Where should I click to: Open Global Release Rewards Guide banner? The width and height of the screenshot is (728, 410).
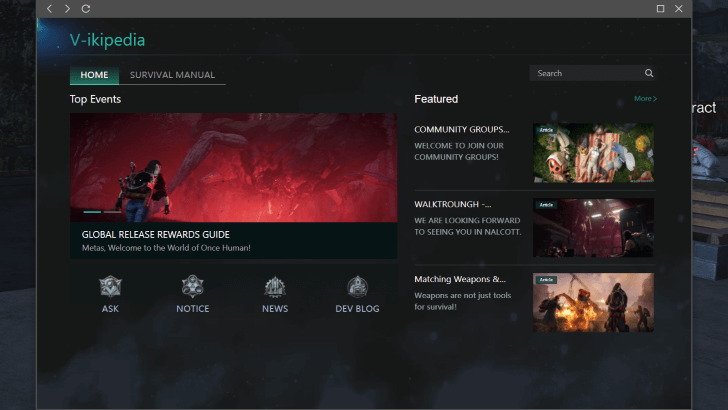point(233,167)
